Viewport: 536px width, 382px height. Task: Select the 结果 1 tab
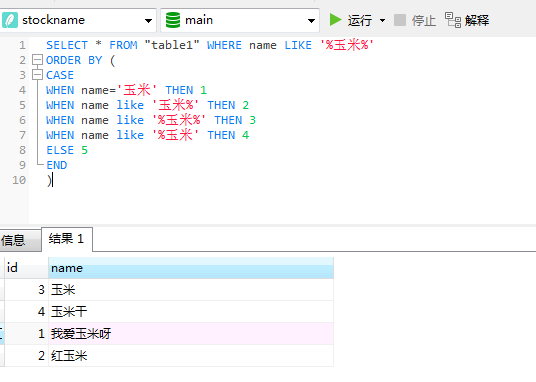(x=67, y=239)
